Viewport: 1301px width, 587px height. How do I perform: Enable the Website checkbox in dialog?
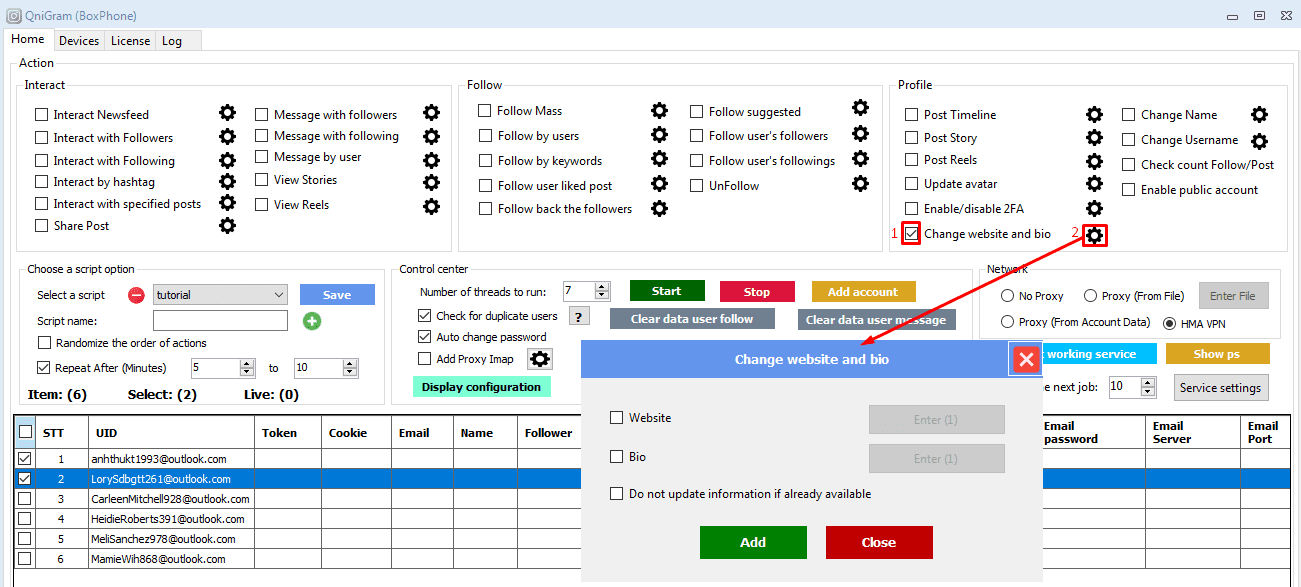617,418
